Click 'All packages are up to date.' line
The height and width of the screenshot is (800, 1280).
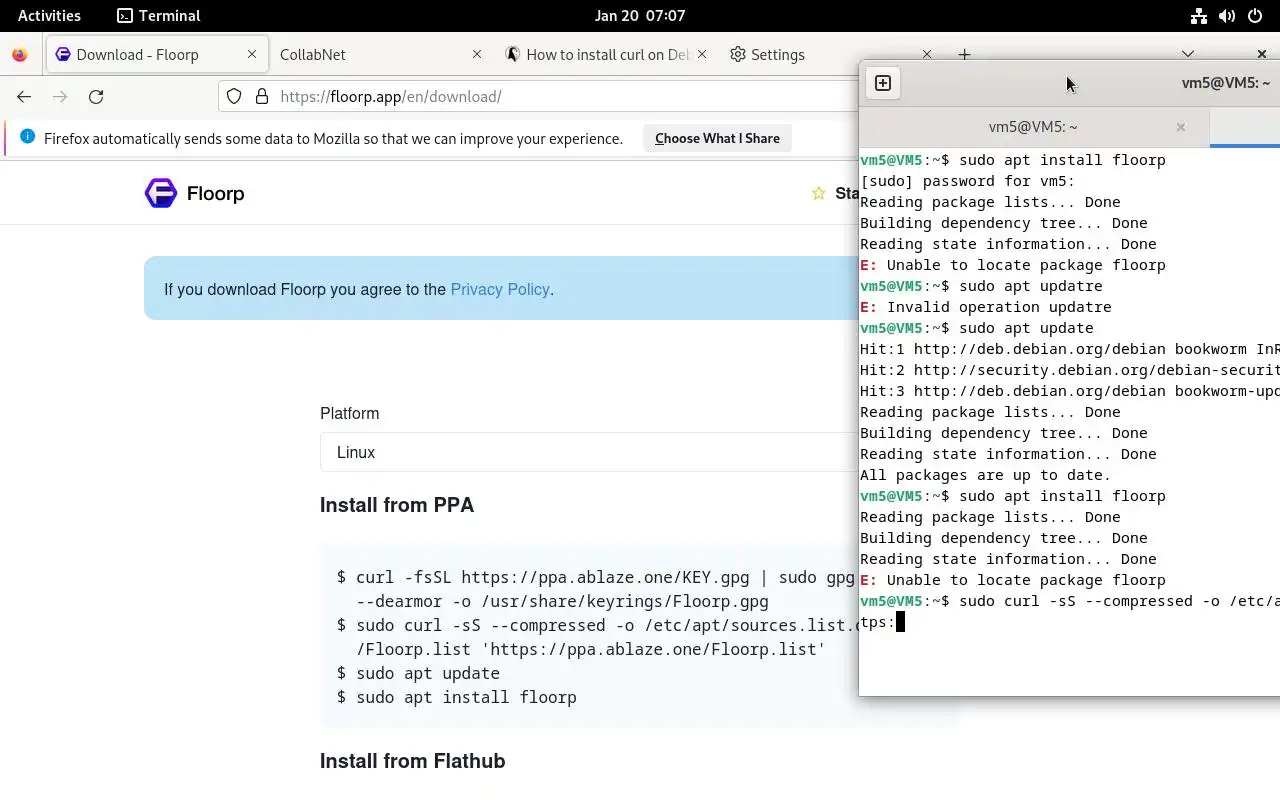[x=986, y=475]
